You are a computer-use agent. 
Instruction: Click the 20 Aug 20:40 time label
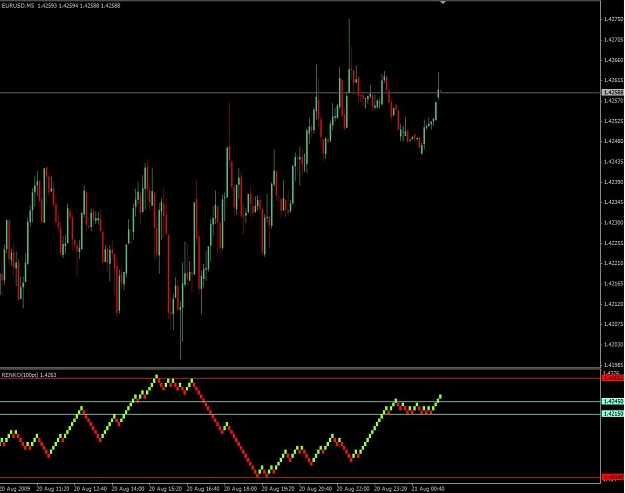pyautogui.click(x=315, y=489)
